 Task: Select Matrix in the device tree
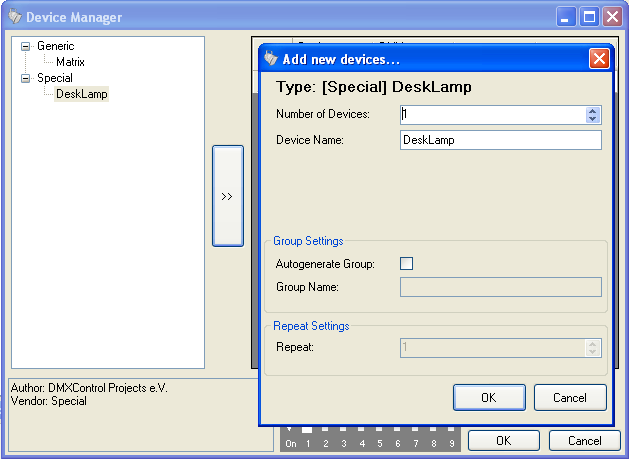point(70,62)
